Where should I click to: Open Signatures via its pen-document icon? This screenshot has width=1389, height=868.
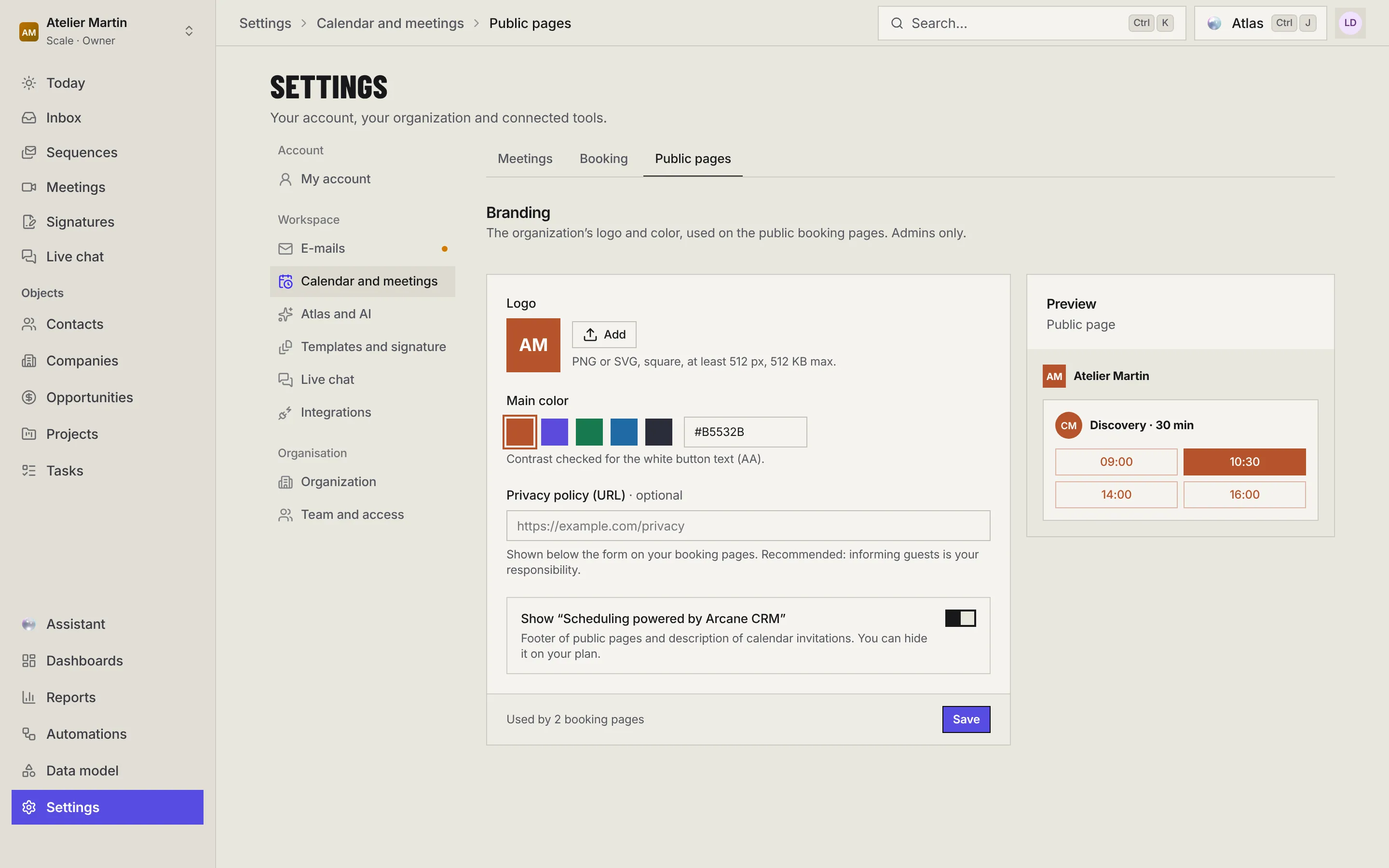coord(29,222)
